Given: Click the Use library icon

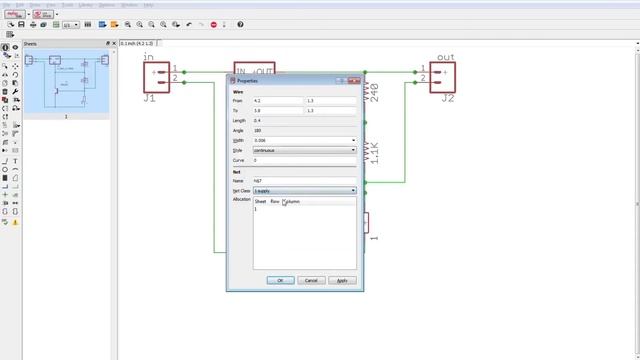Looking at the screenshot, I should (88, 24).
